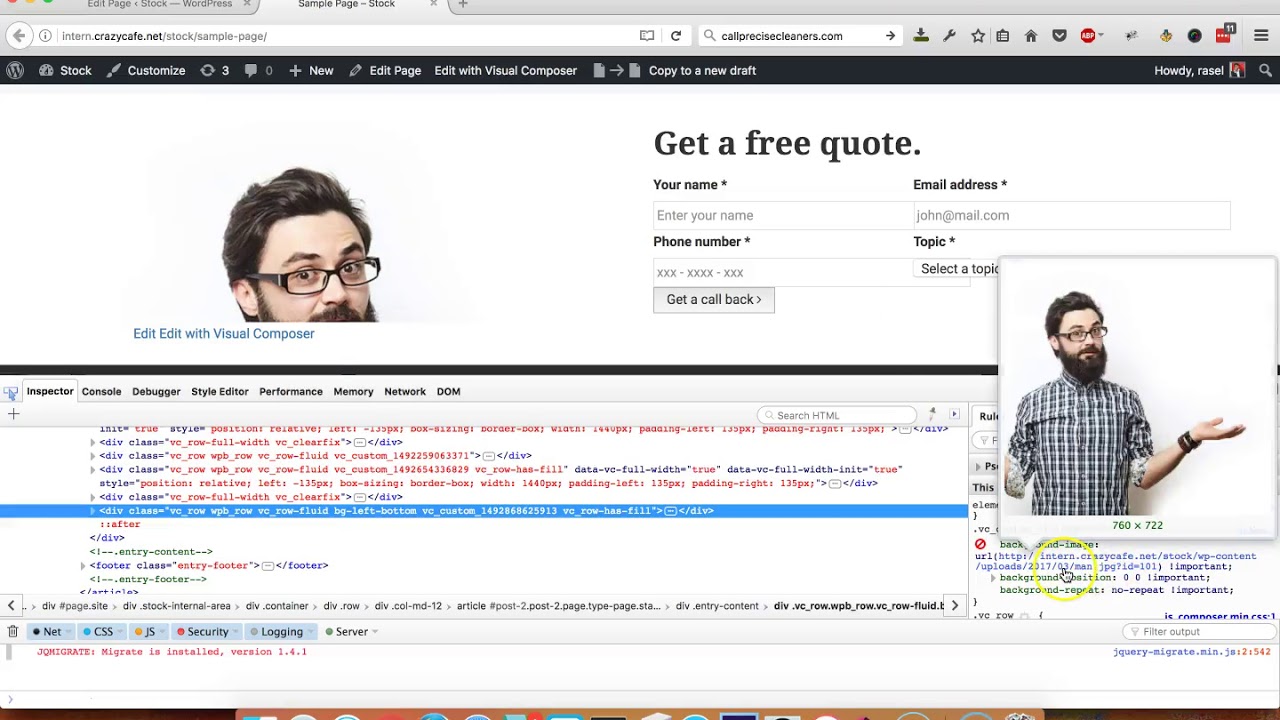Bookmark page with the star icon
This screenshot has width=1280, height=720.
[x=978, y=36]
